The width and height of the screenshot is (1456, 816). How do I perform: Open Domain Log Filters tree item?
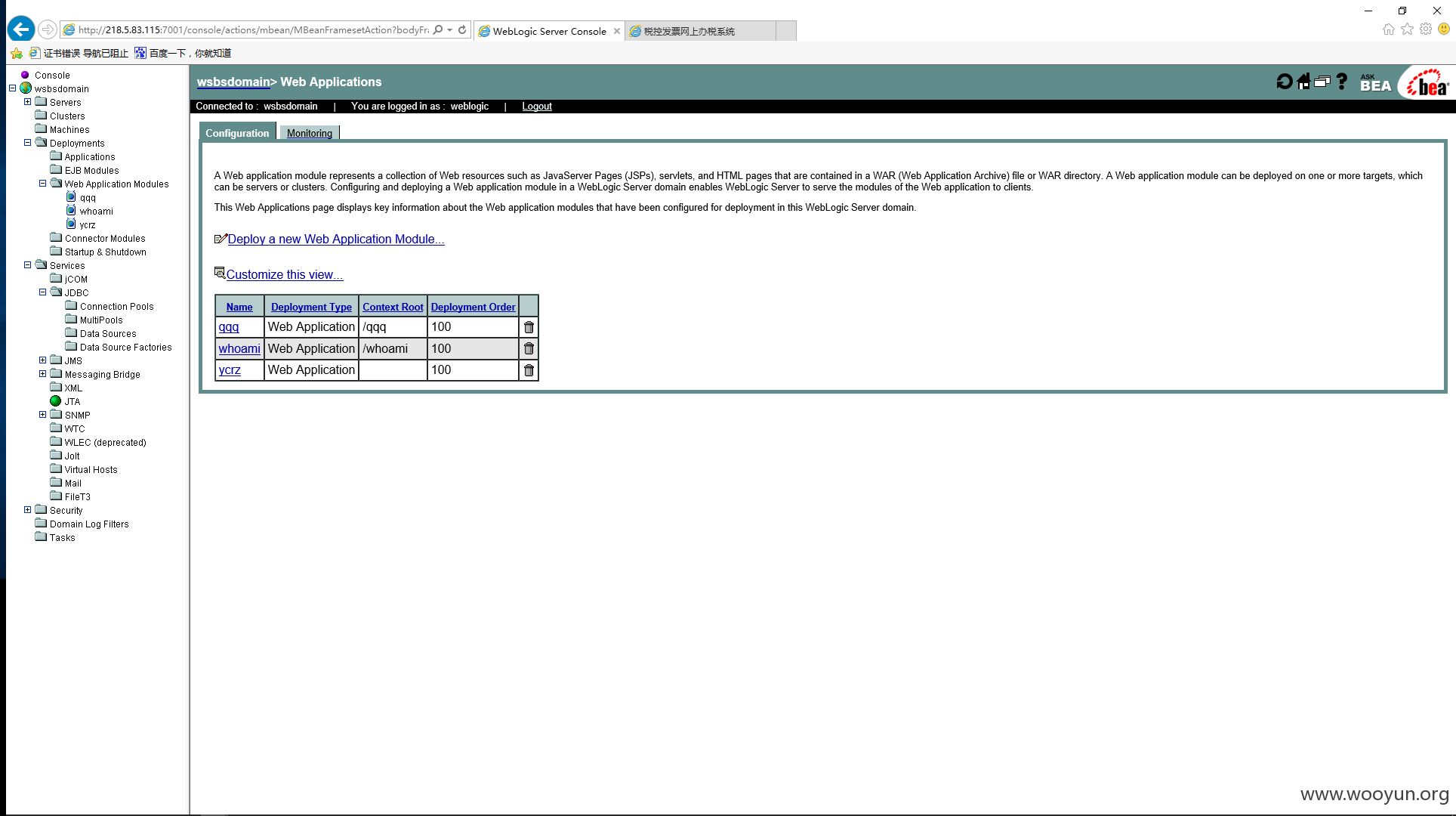click(x=89, y=524)
